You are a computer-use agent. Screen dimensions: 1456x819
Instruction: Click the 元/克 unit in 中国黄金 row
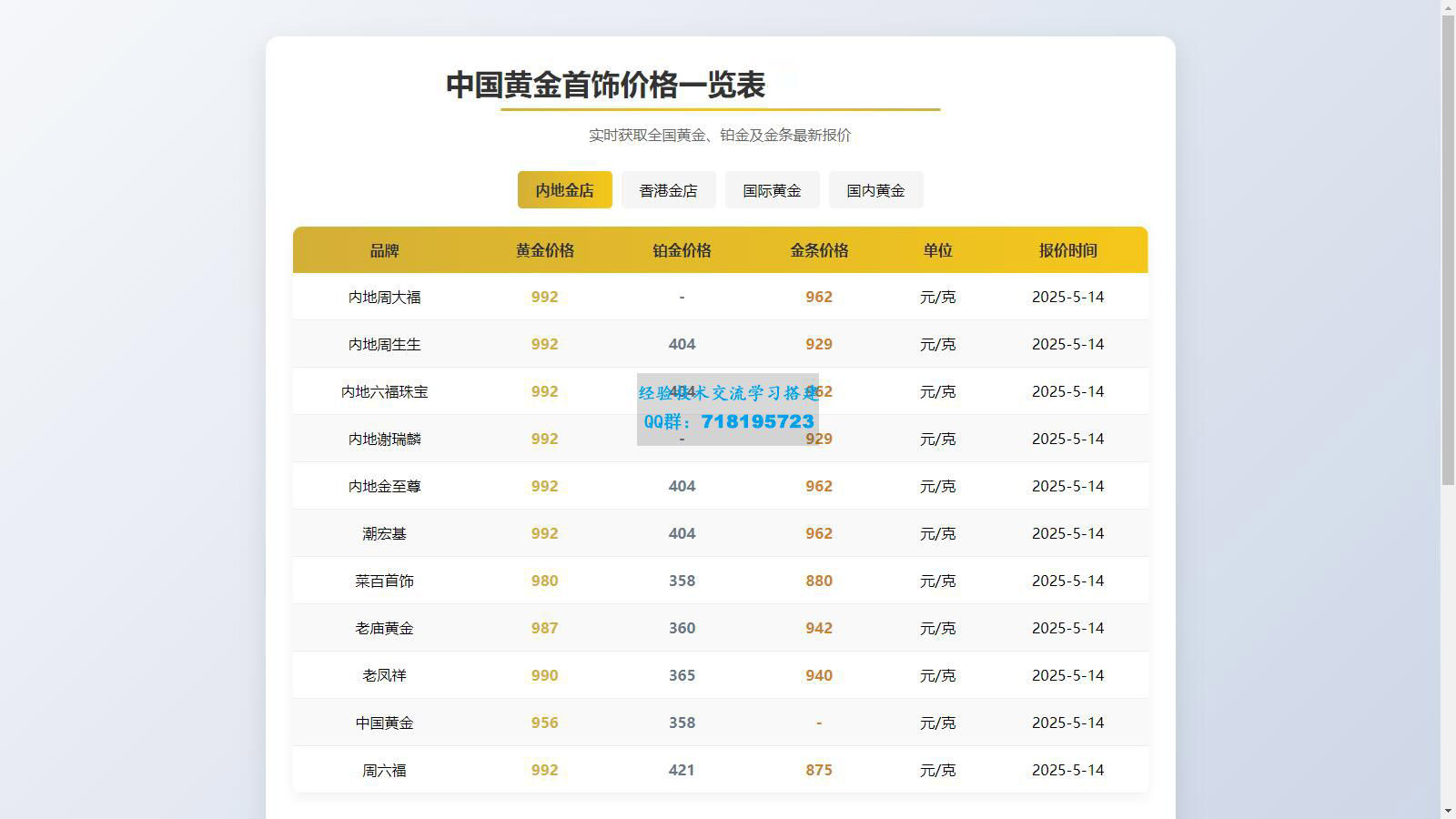[x=937, y=723]
